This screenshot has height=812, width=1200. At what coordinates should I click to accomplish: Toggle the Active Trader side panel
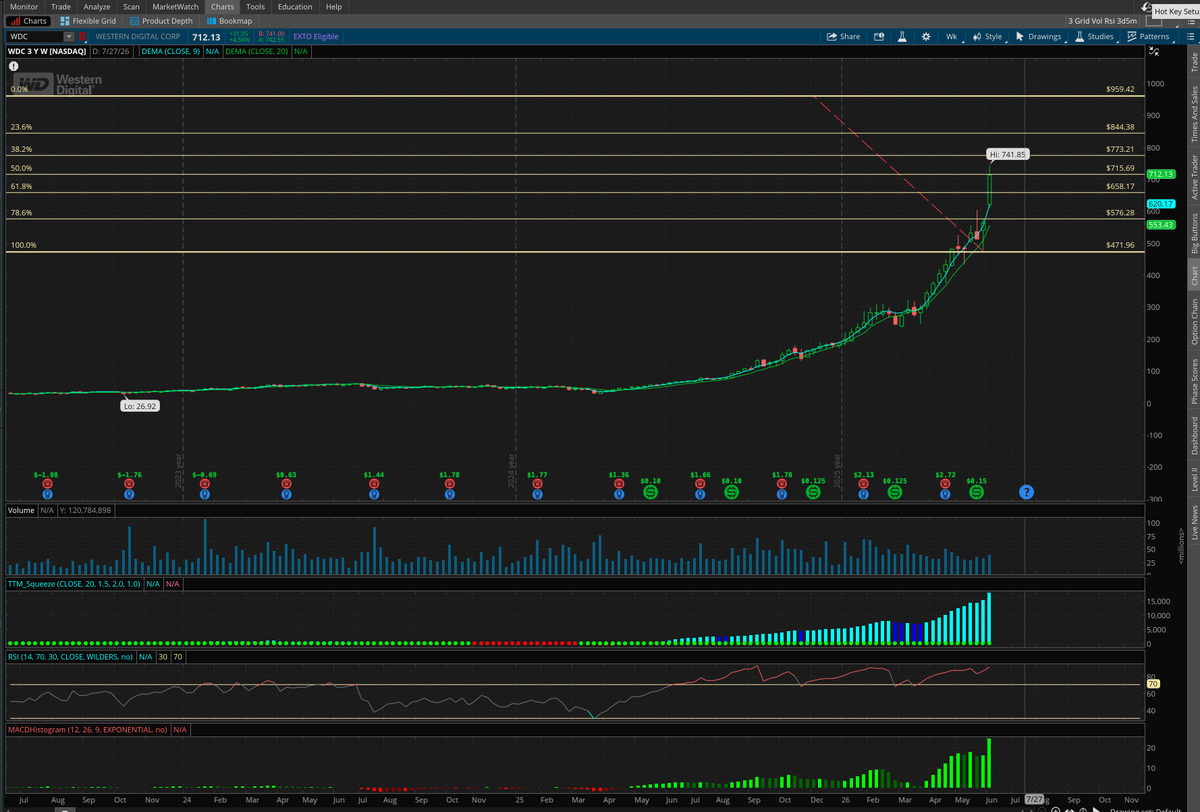[x=1193, y=177]
